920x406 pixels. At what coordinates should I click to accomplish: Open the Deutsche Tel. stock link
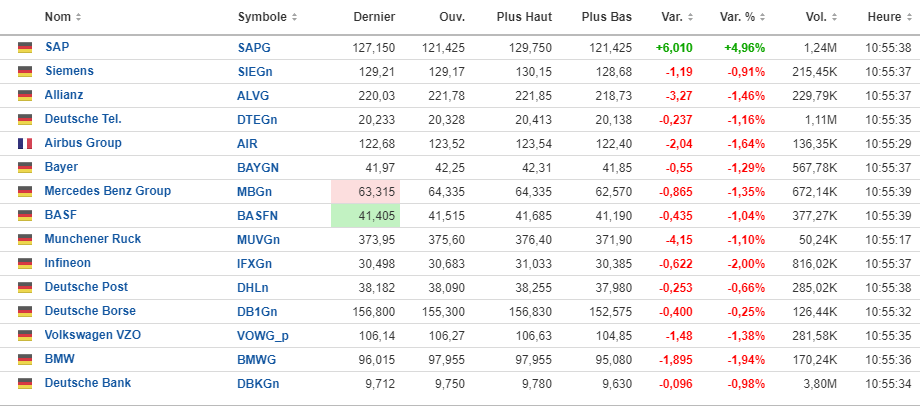pos(83,119)
